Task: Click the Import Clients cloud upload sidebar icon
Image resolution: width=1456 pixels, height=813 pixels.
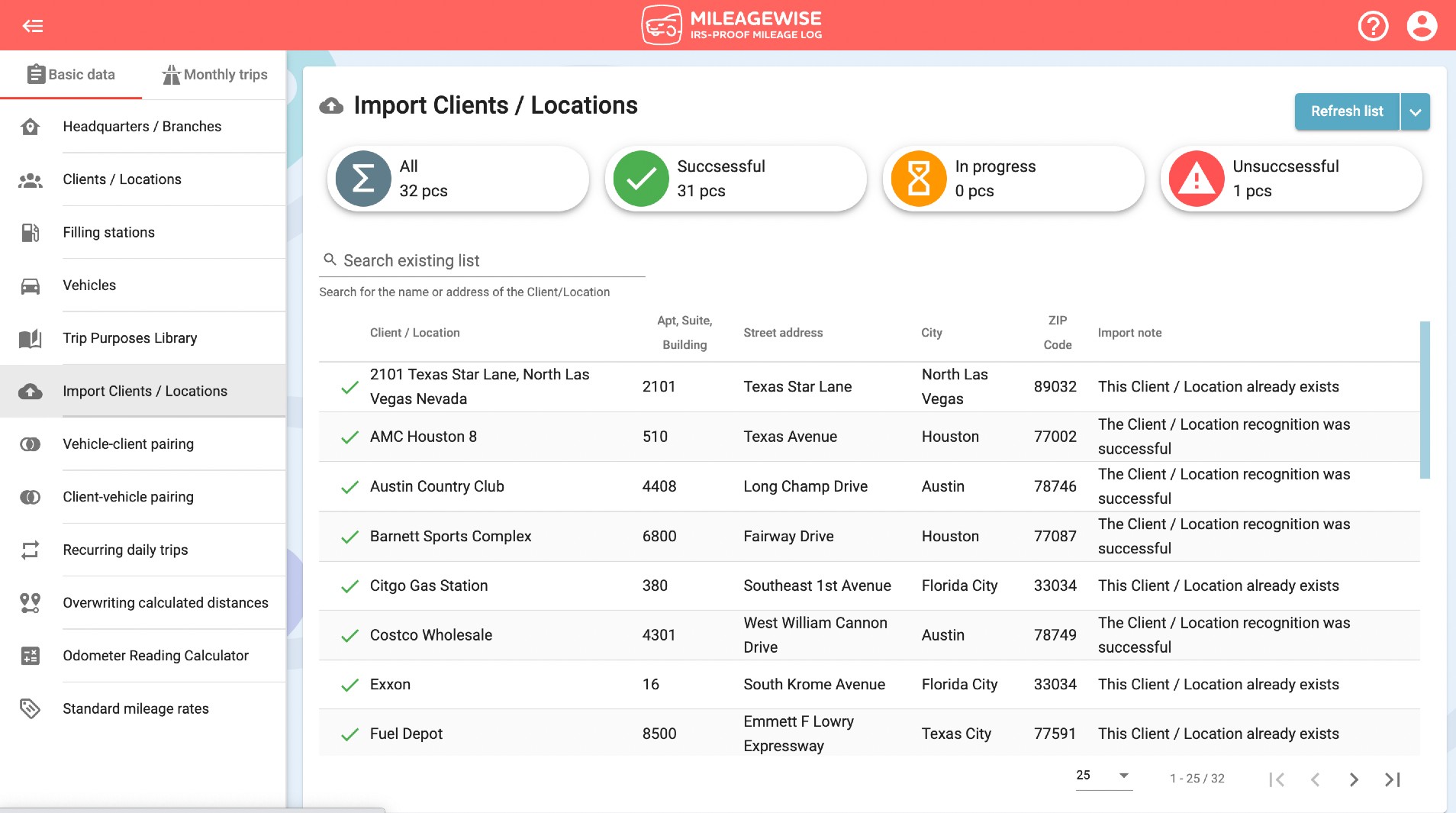Action: [x=30, y=392]
